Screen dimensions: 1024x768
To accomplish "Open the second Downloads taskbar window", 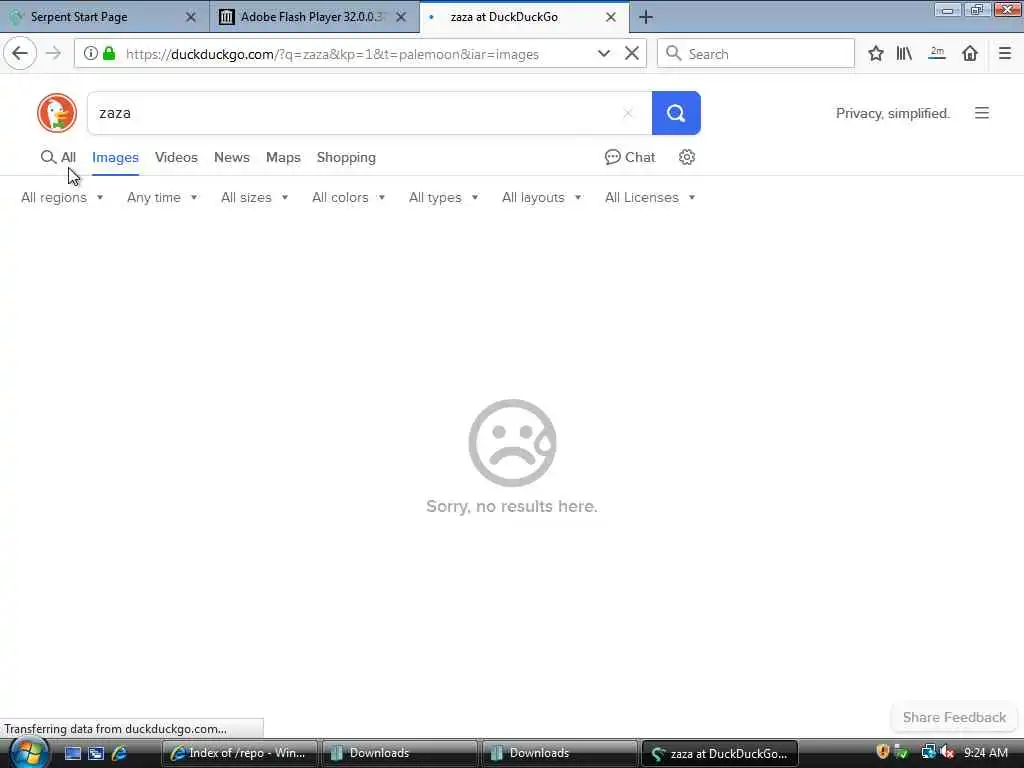I will click(560, 753).
